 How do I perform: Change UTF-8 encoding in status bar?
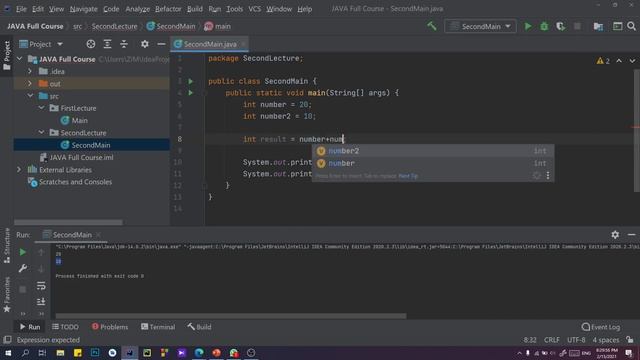[576, 340]
